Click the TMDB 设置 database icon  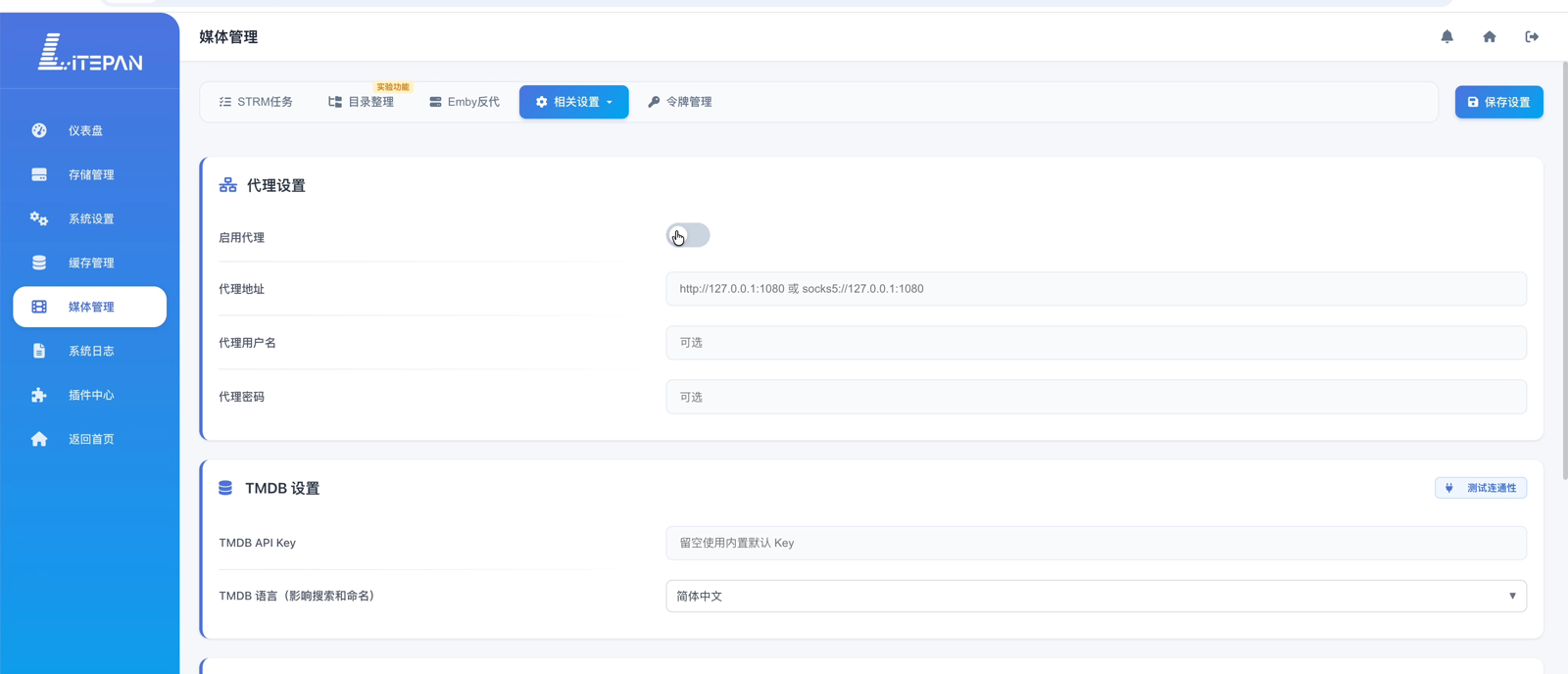[x=225, y=488]
